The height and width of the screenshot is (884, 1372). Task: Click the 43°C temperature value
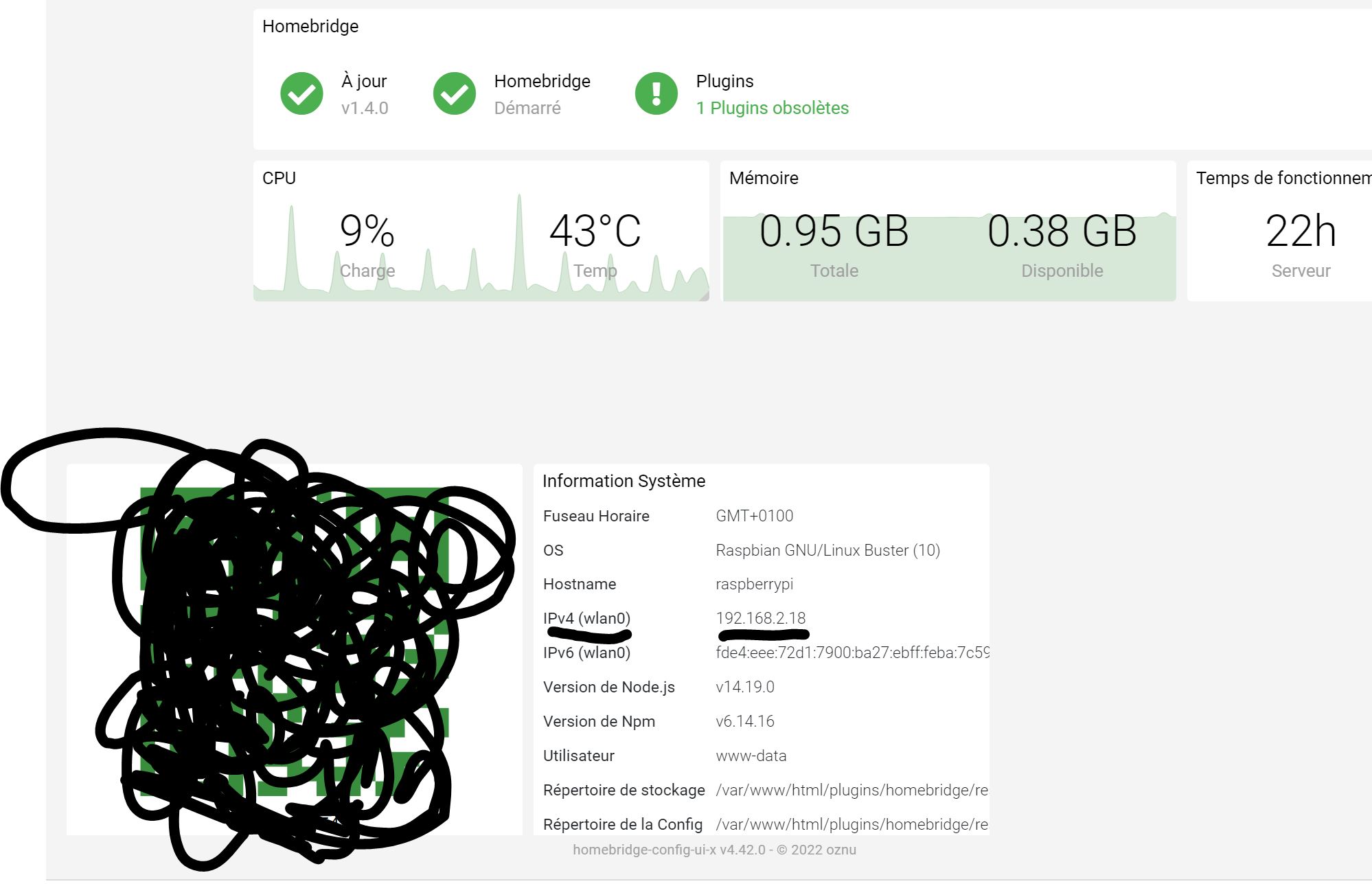[x=595, y=231]
